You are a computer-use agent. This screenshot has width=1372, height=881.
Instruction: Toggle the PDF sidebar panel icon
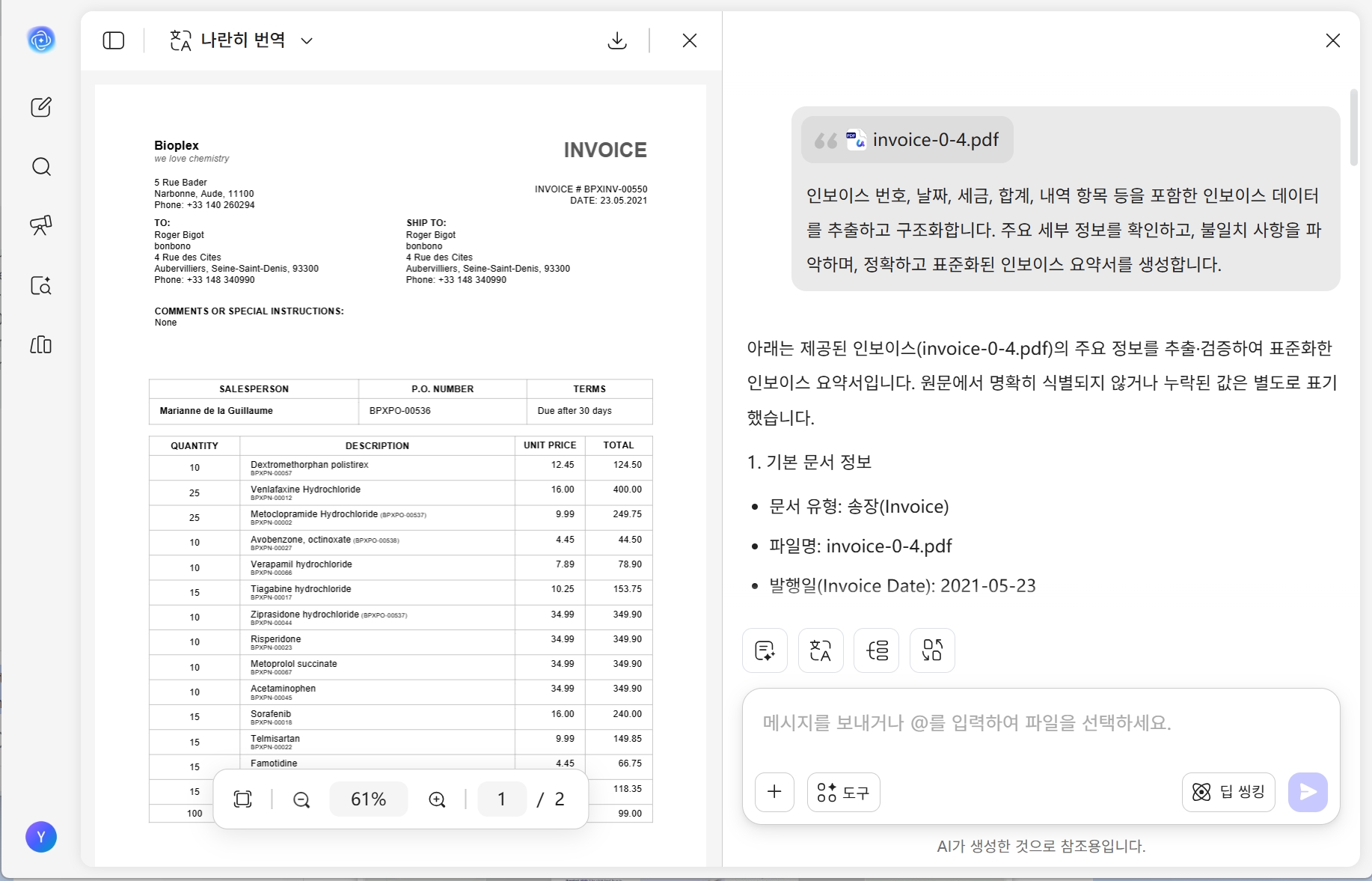tap(114, 40)
